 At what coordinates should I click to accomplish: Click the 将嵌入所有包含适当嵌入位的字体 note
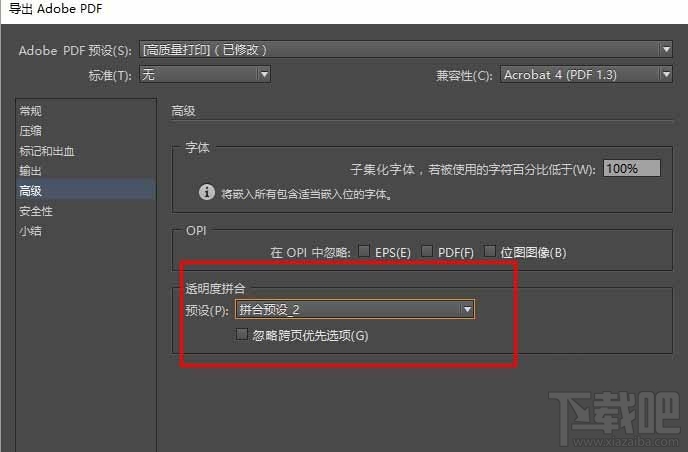[306, 194]
